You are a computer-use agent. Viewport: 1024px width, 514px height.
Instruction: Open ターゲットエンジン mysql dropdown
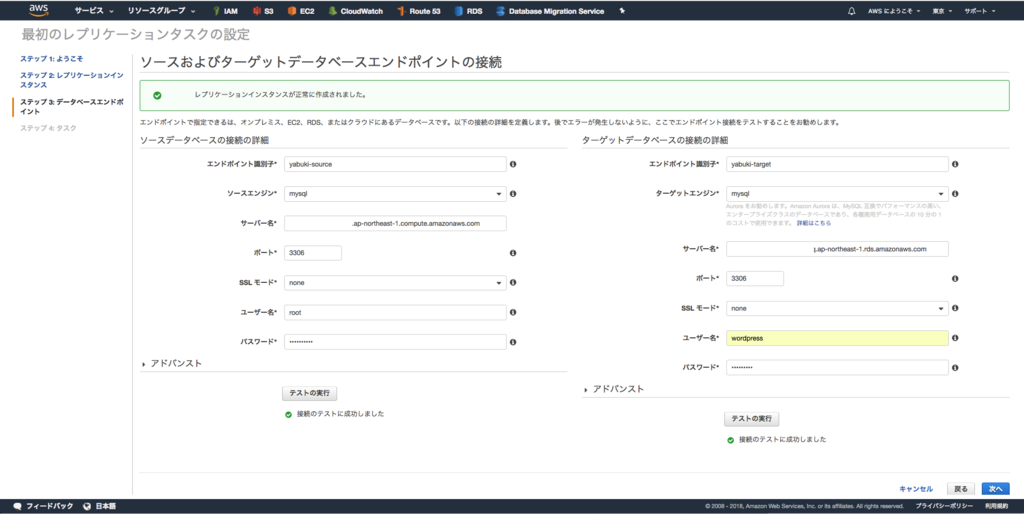coord(837,194)
